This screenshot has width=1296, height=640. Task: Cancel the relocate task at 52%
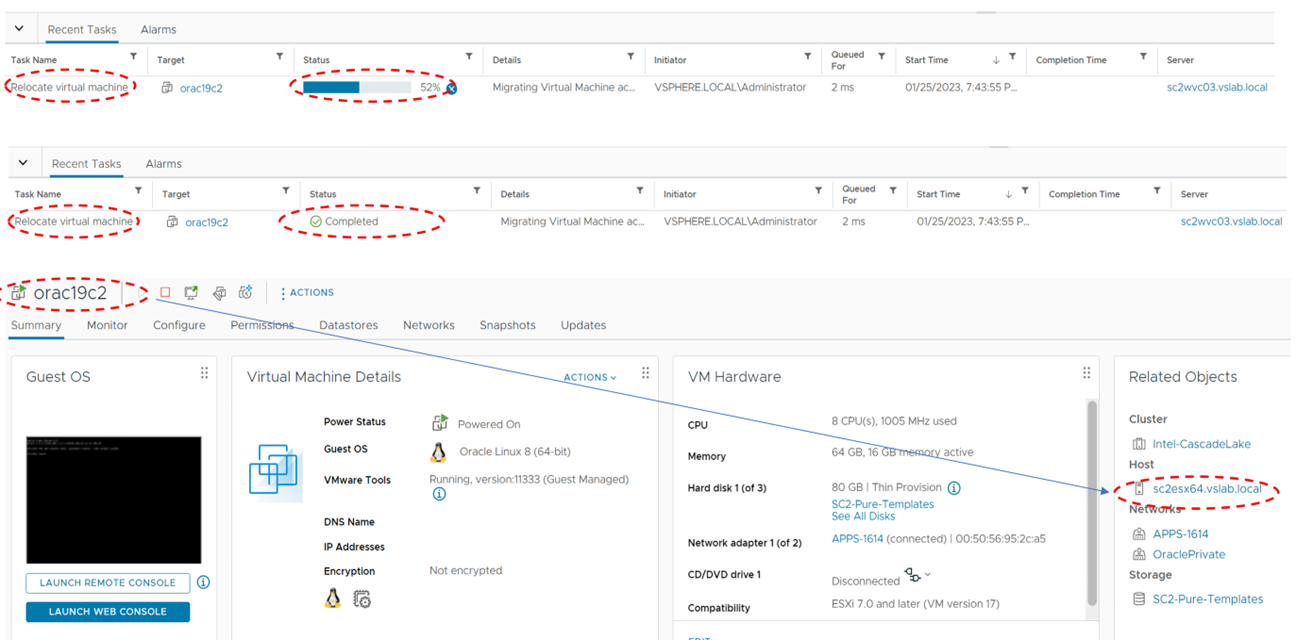451,89
